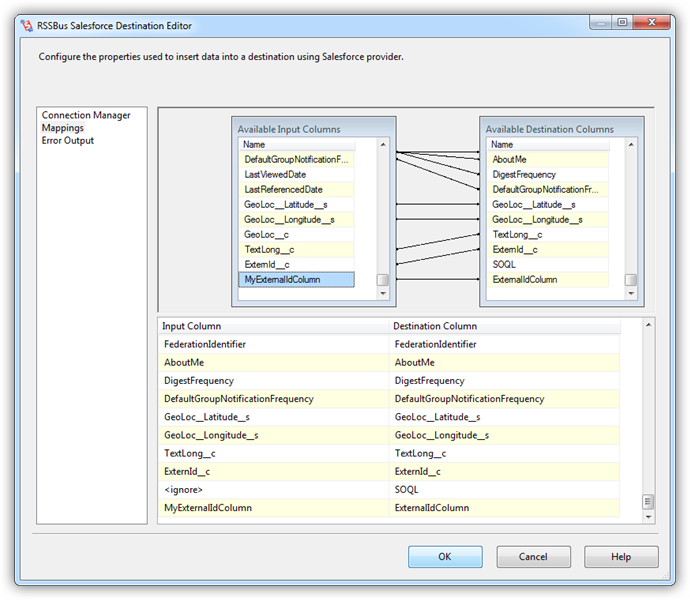Viewport: 690px width, 600px height.
Task: Maximize the Destination Editor window
Action: (622, 22)
